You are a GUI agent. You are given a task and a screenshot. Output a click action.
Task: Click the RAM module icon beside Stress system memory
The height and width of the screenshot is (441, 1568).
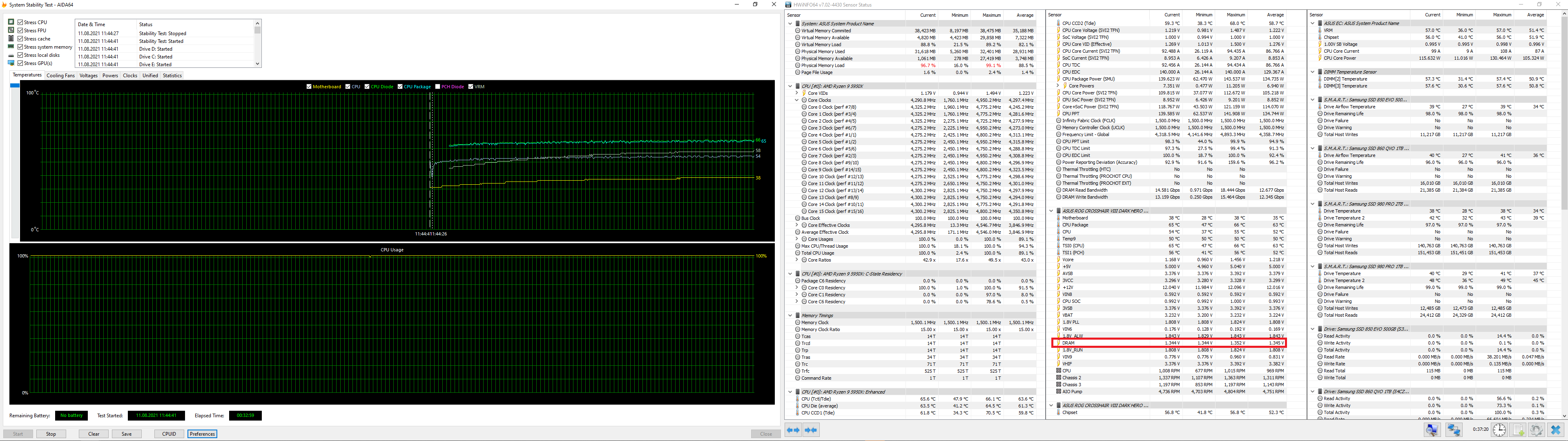11,47
